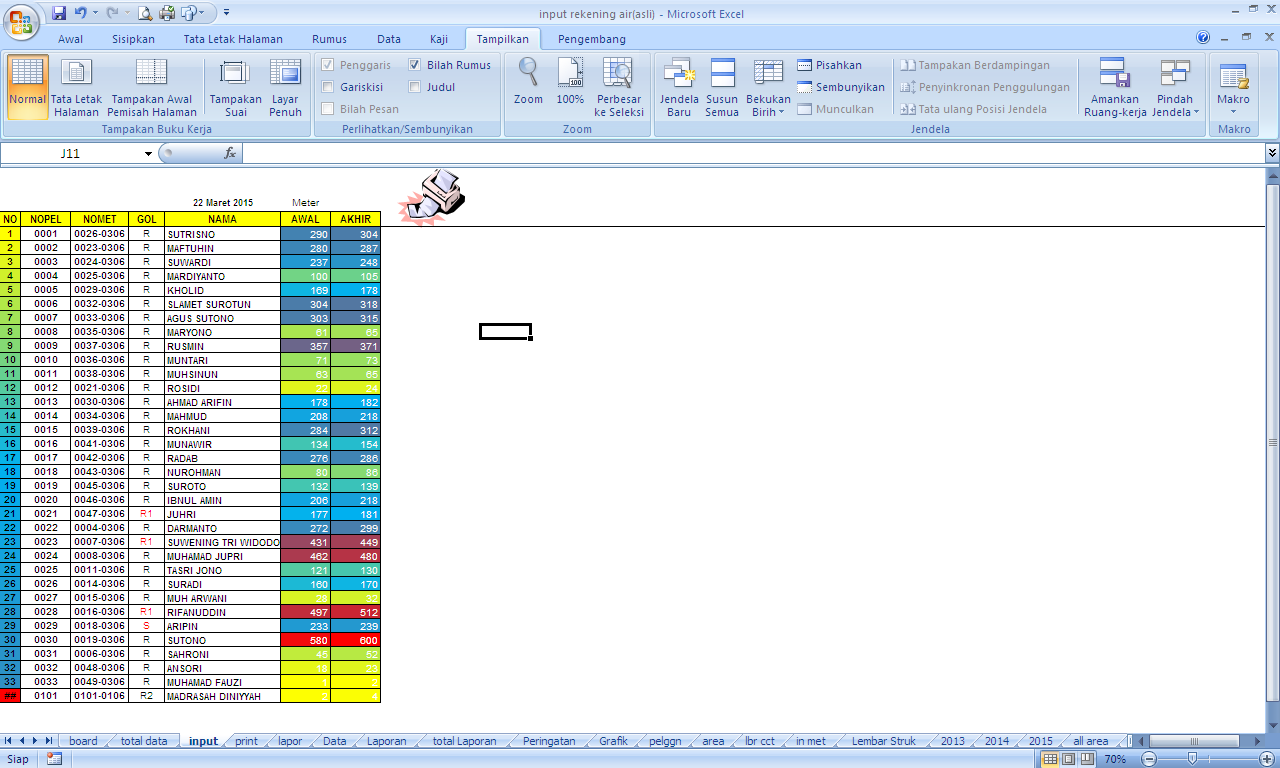Set zoom to 100%
Screen dimensions: 1280x768
[570, 88]
